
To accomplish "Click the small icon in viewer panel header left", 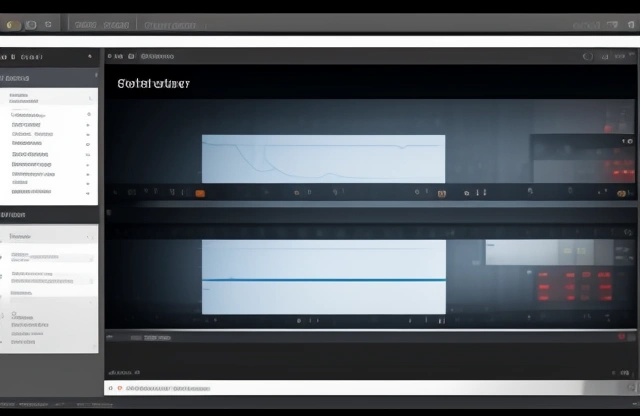I will click(x=119, y=58).
